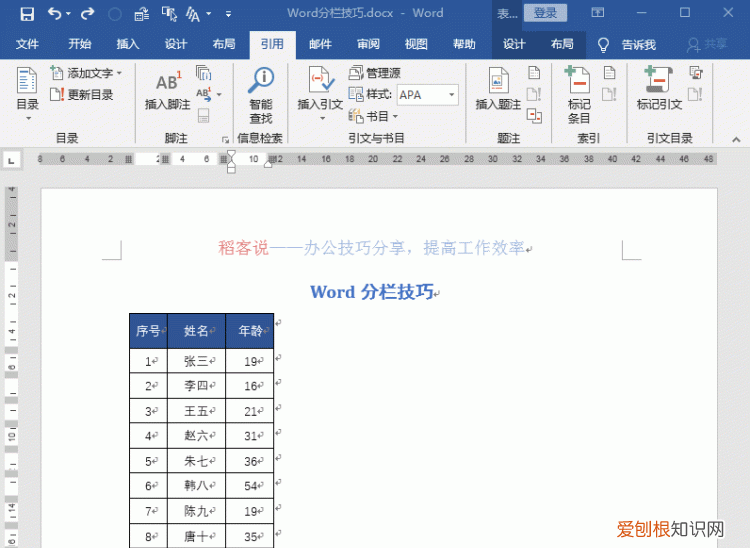Undo the last action
Viewport: 750px width, 548px height.
pos(54,14)
